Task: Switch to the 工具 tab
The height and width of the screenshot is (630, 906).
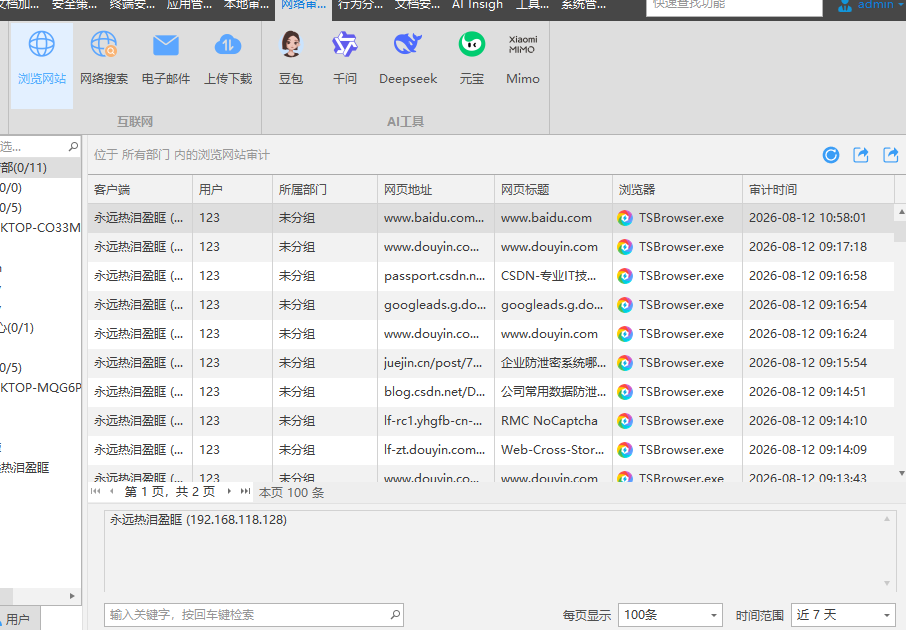Action: point(532,5)
